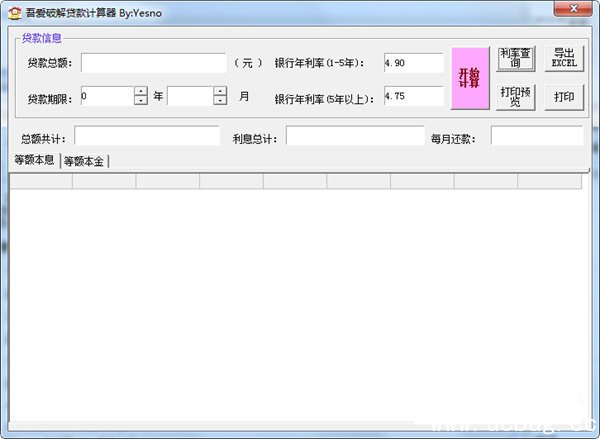Select the 1-5年 annual rate field
Screen dimensions: 600x439
413,63
